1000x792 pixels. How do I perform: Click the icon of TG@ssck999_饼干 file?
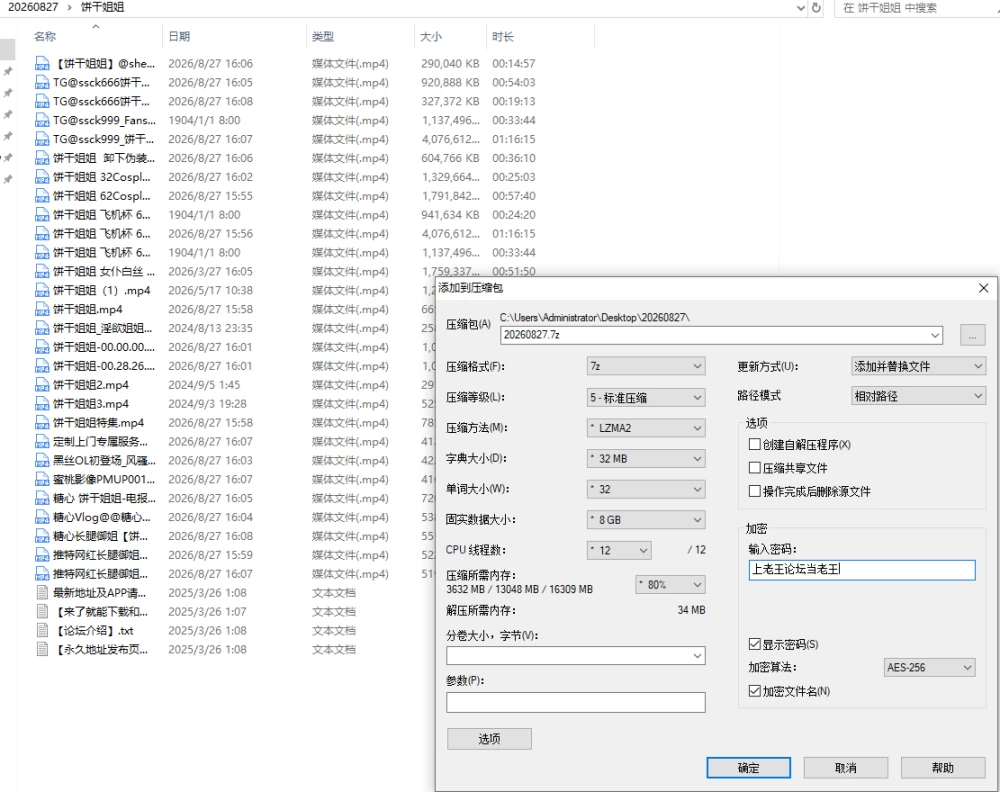pyautogui.click(x=42, y=139)
